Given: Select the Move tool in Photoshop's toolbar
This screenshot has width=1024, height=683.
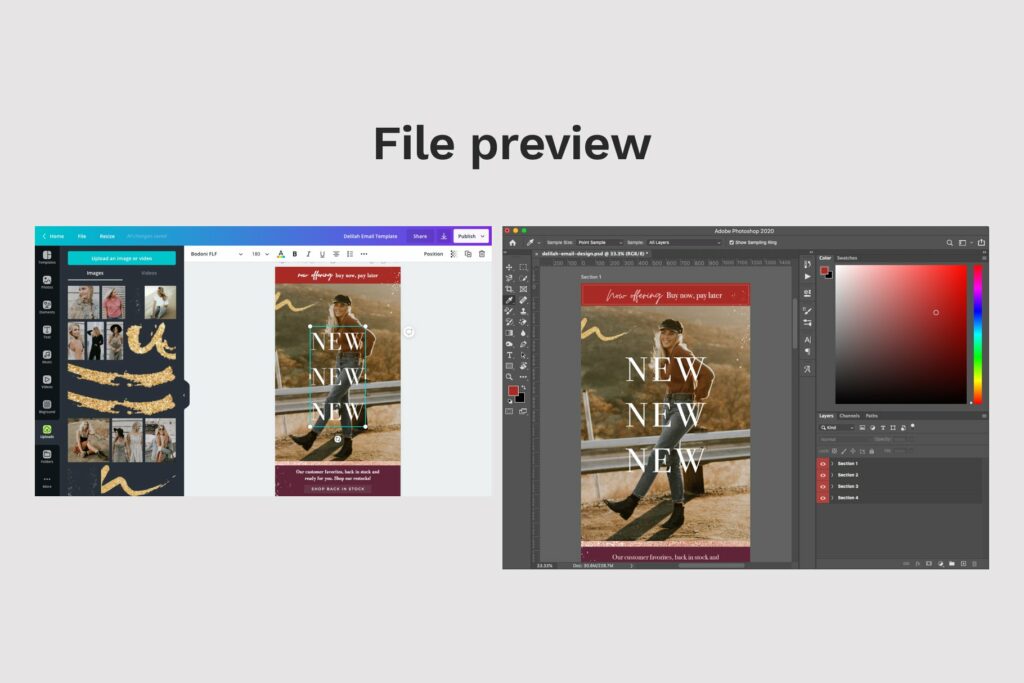Looking at the screenshot, I should (x=510, y=267).
